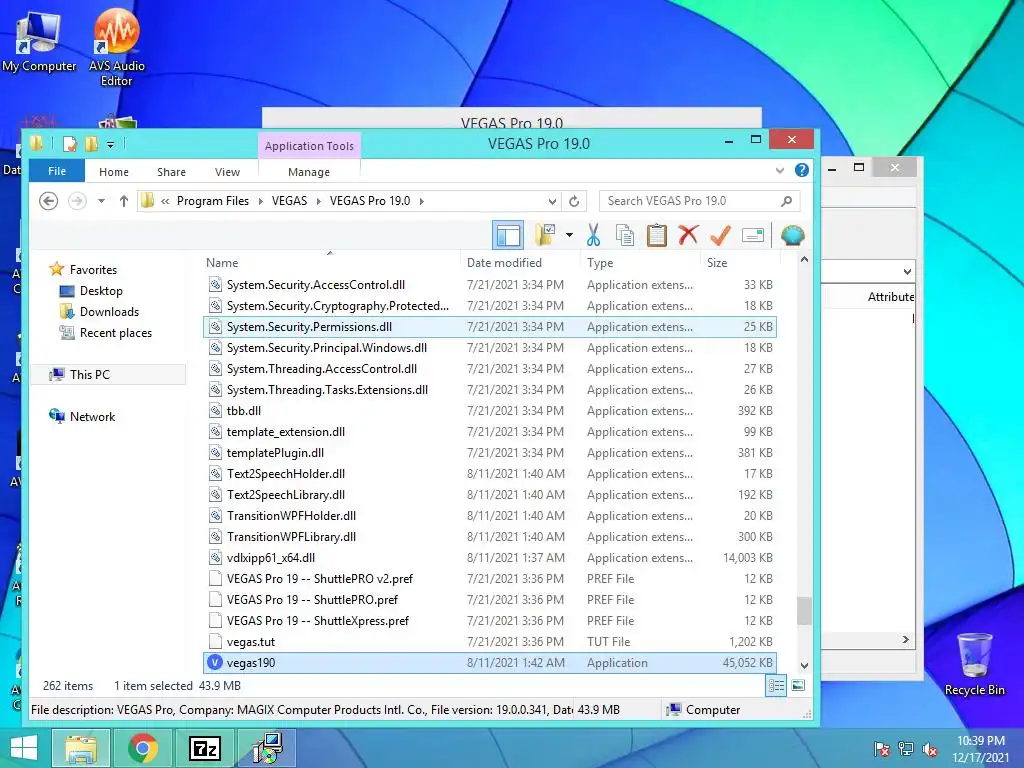
Task: Open the File menu tab
Action: click(x=57, y=171)
